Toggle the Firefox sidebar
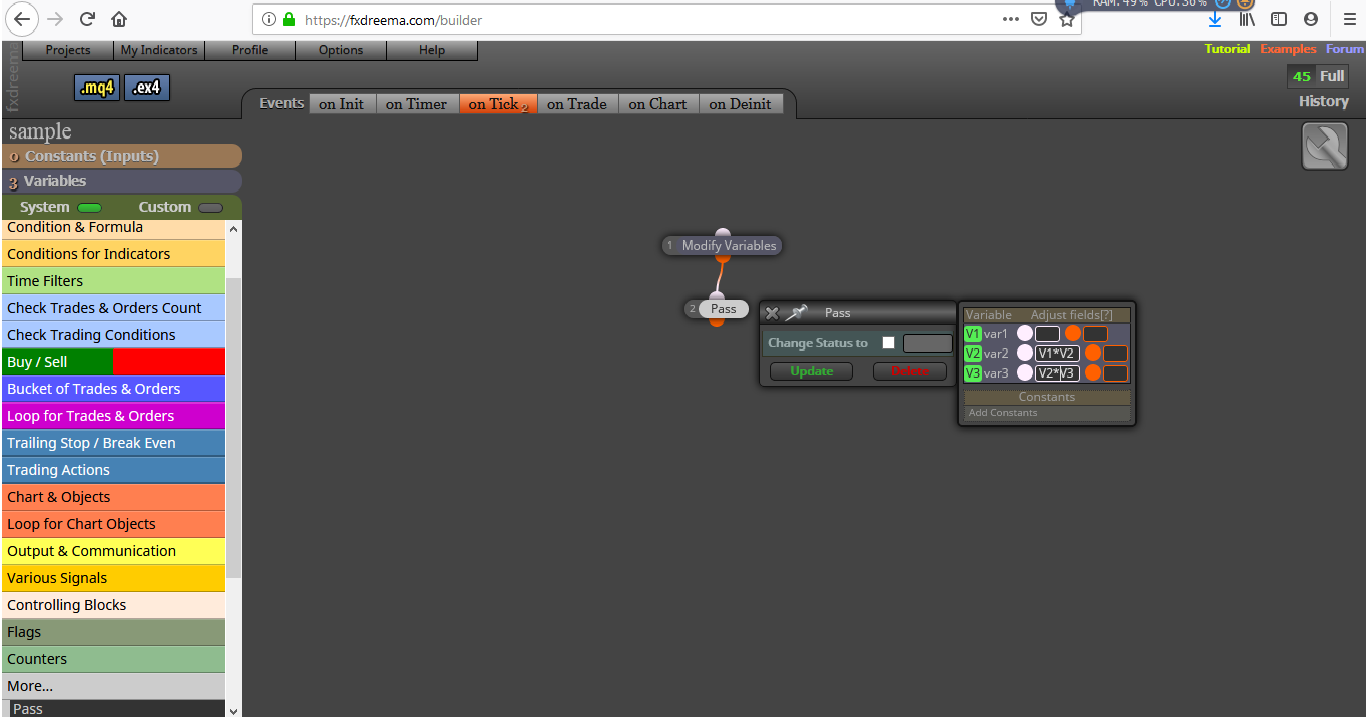The width and height of the screenshot is (1366, 717). click(1279, 19)
